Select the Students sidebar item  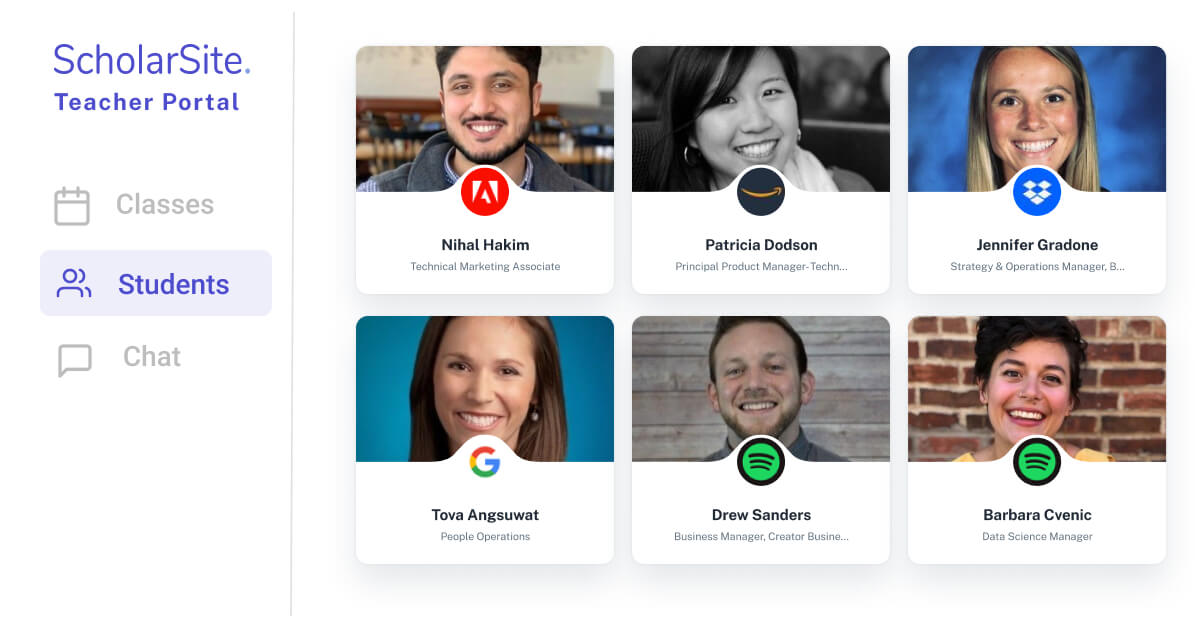click(x=156, y=283)
